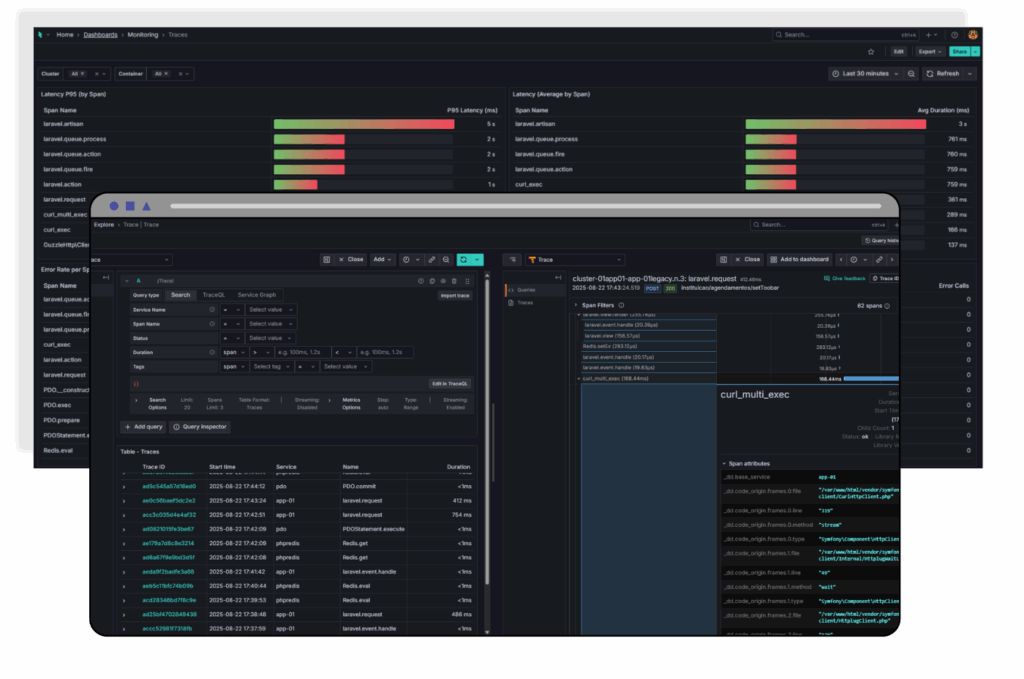1024x679 pixels.
Task: Click the minimum Duration input field
Action: pyautogui.click(x=301, y=352)
